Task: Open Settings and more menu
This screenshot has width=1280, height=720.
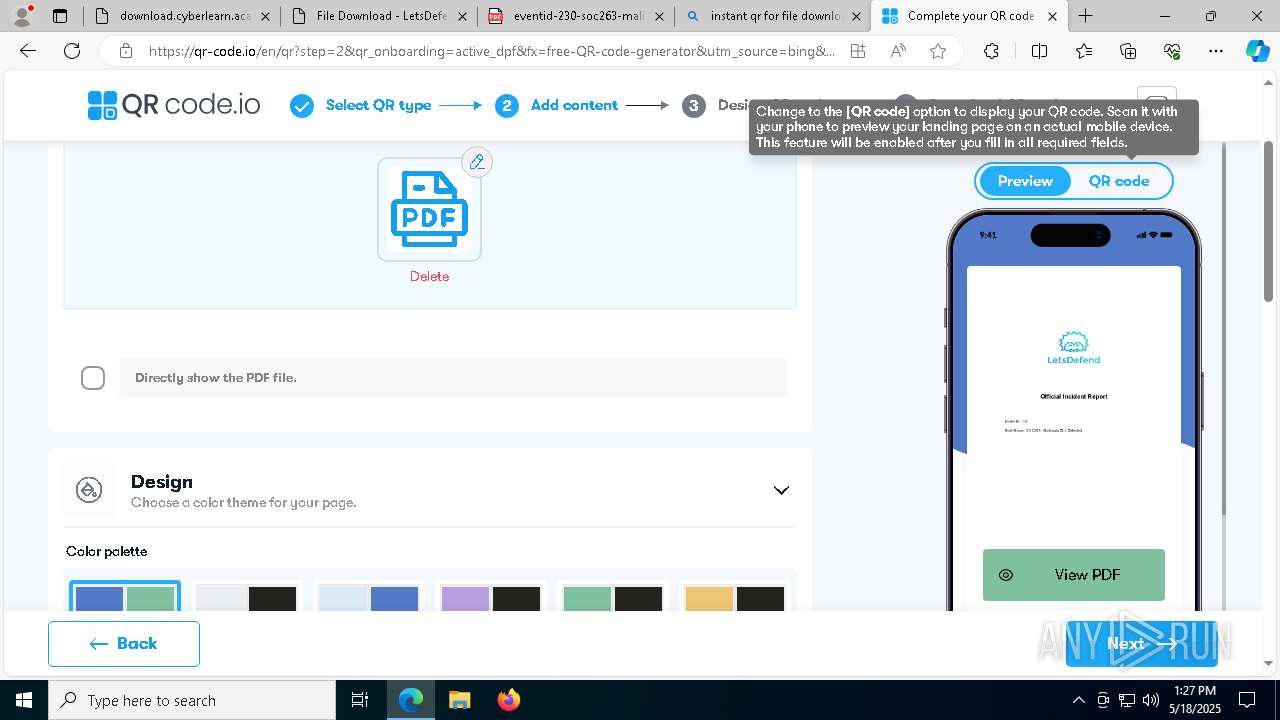Action: (x=1216, y=51)
